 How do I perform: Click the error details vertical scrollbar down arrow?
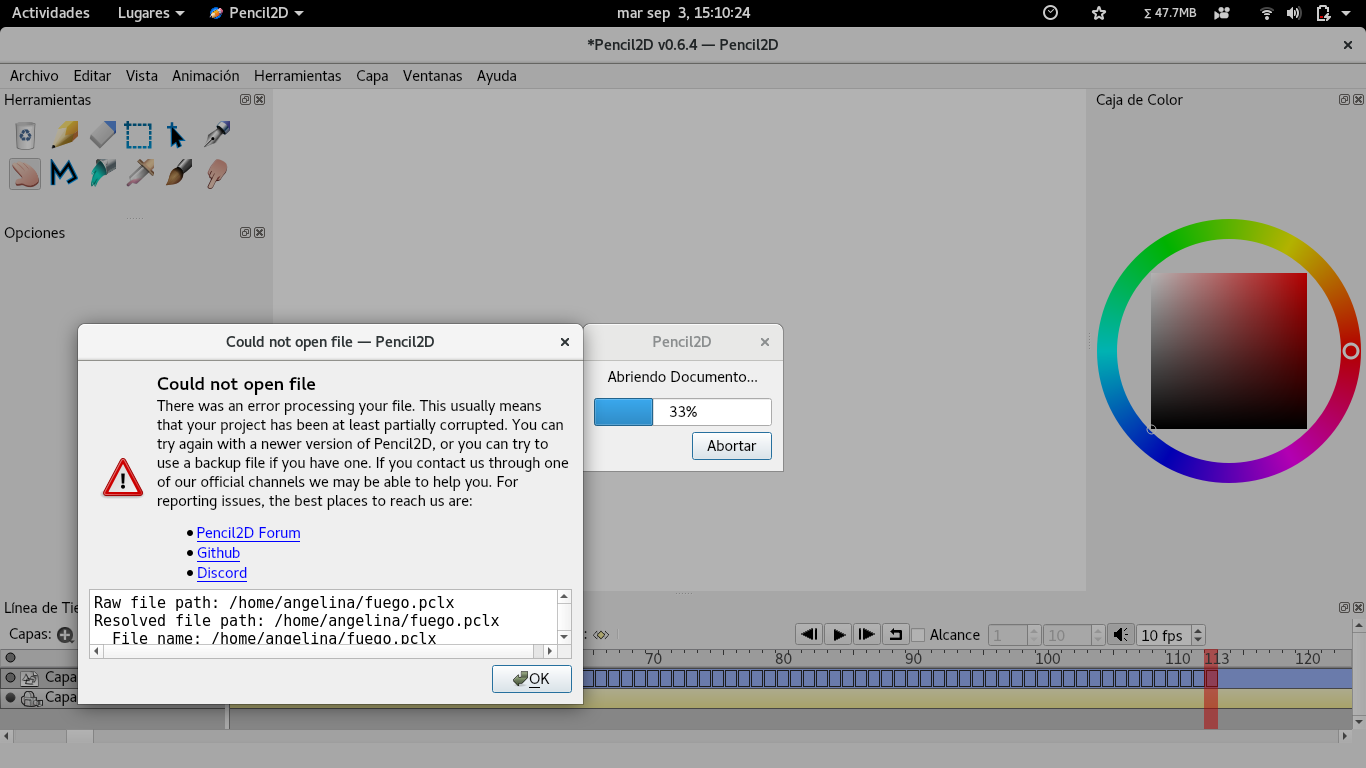click(564, 636)
